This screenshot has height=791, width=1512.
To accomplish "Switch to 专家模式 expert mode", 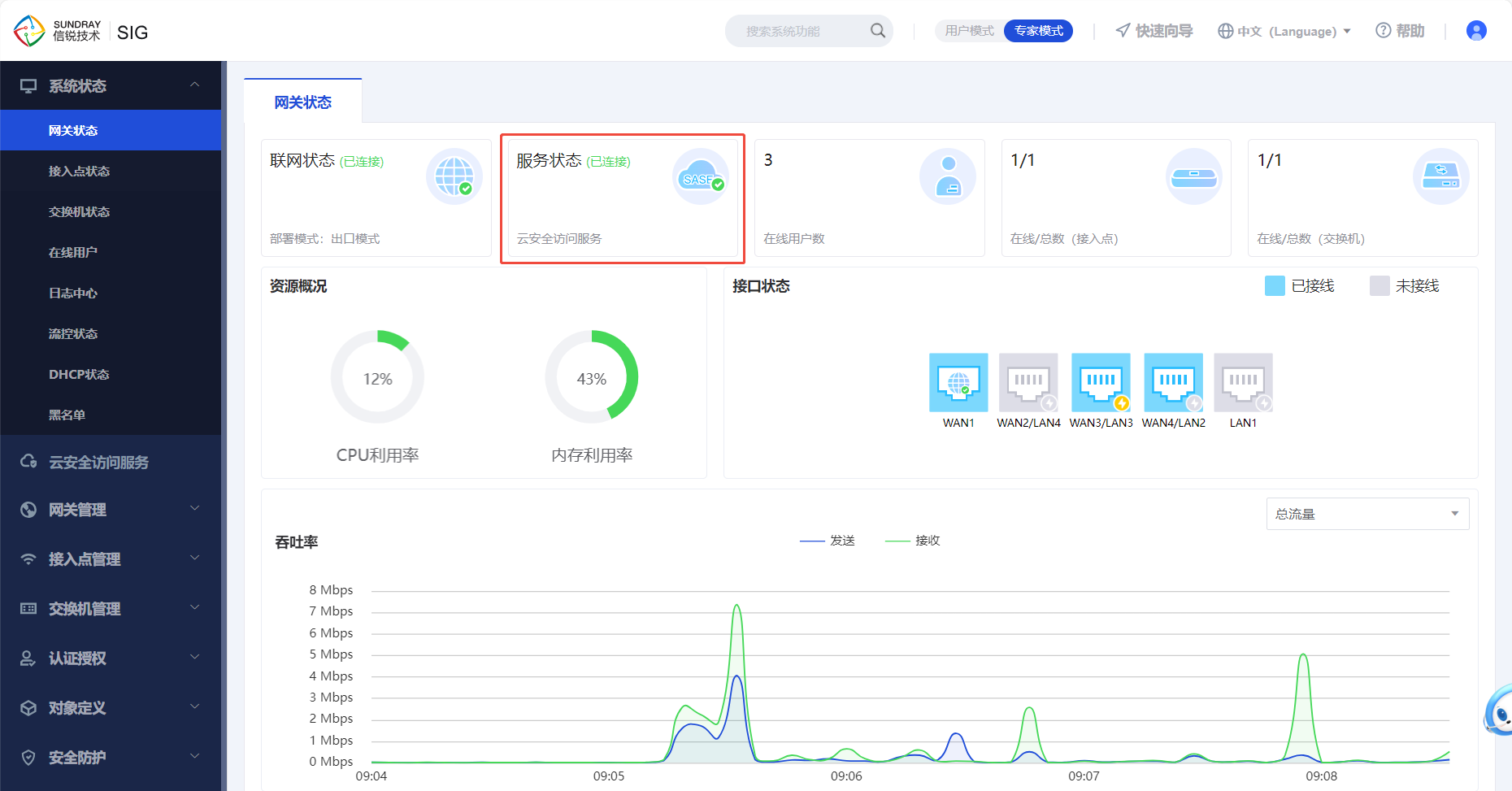I will [1039, 31].
